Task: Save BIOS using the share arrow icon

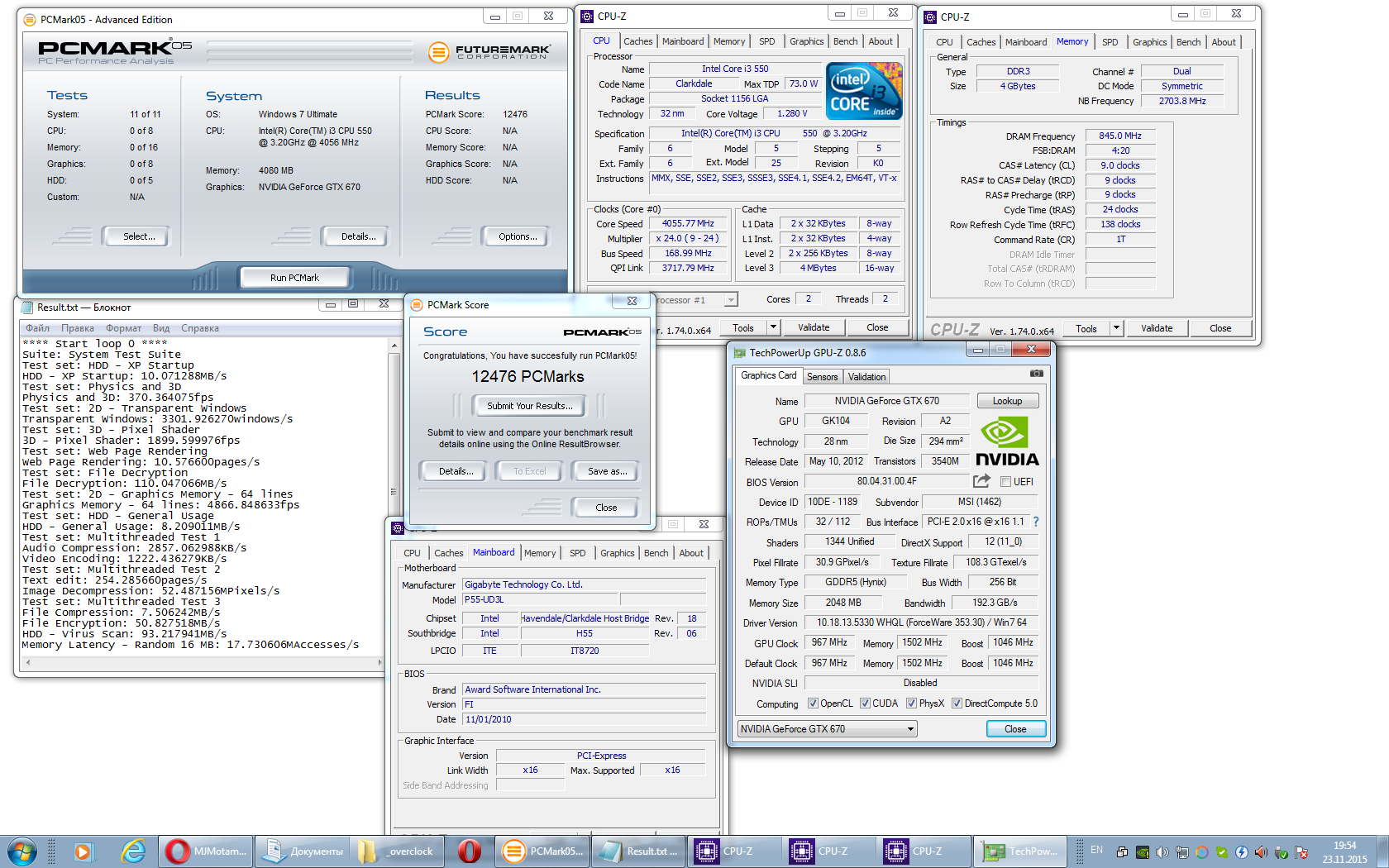Action: 981,481
